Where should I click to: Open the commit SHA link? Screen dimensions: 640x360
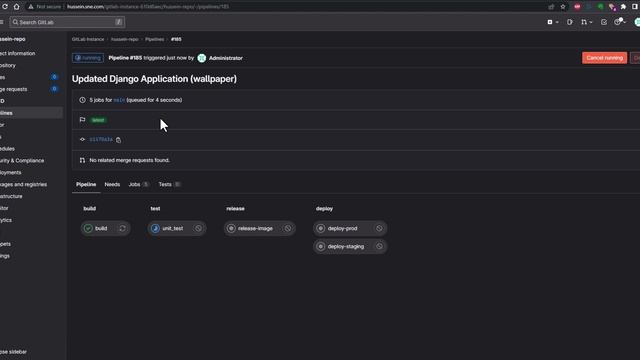pos(101,140)
